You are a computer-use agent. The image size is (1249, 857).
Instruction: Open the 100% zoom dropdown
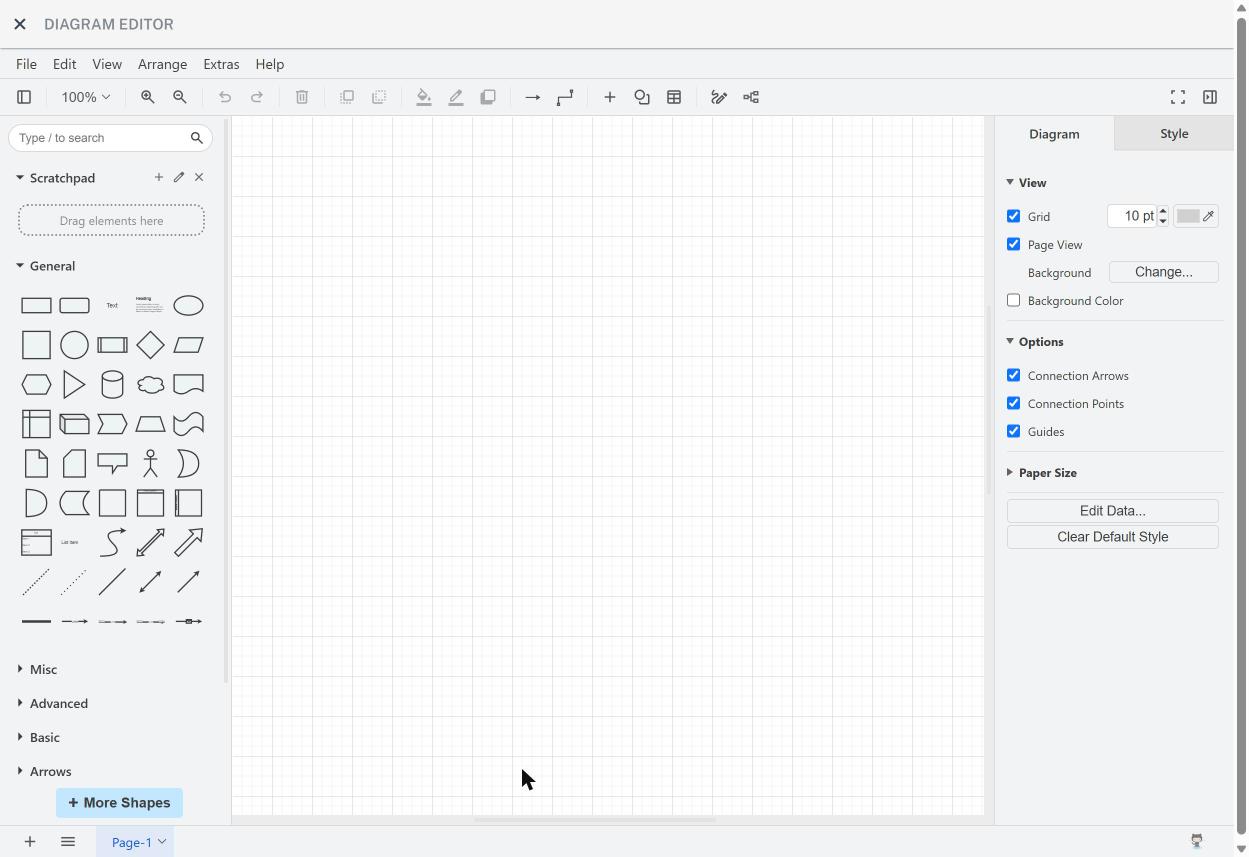pyautogui.click(x=85, y=97)
